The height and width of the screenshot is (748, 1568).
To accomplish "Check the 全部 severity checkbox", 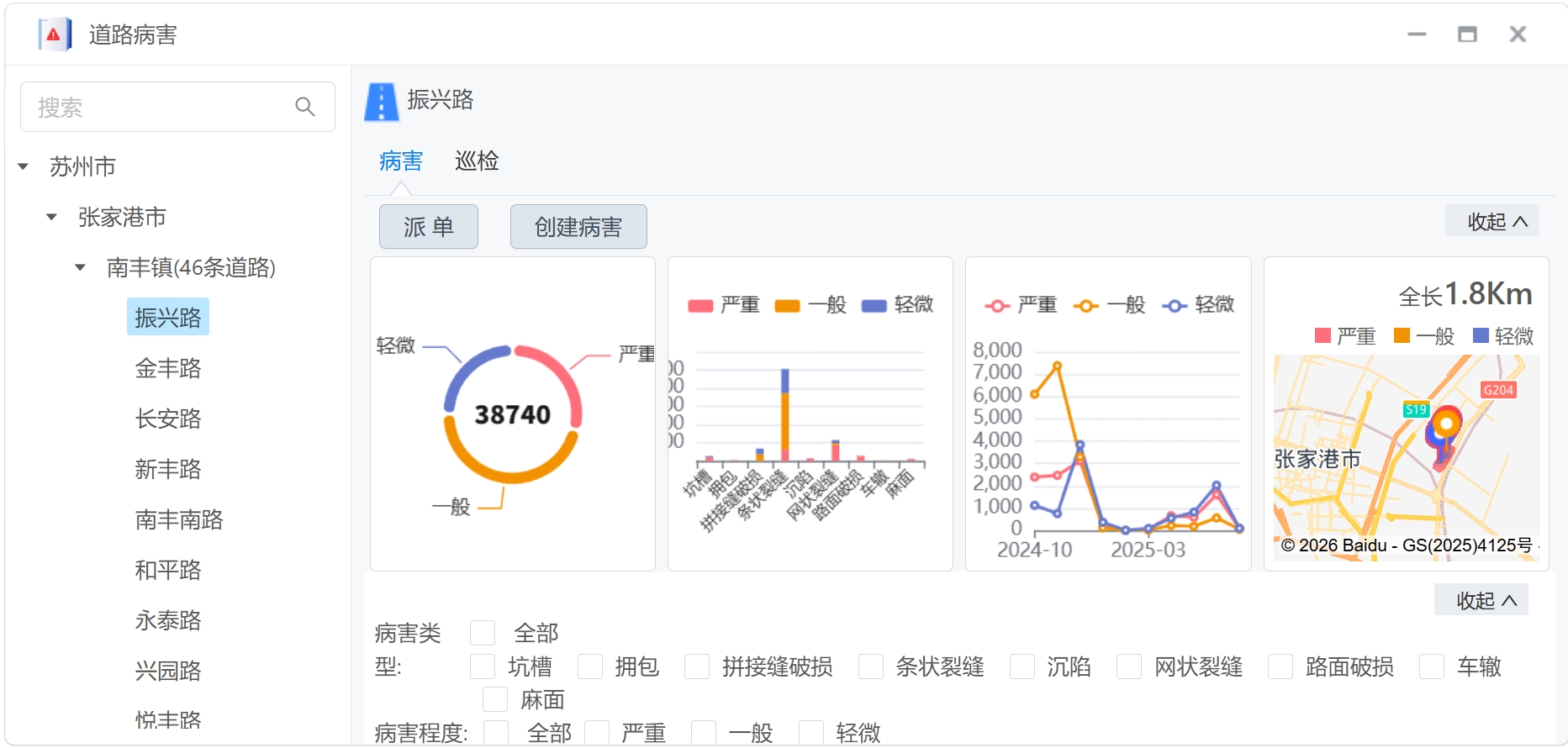I will point(496,733).
